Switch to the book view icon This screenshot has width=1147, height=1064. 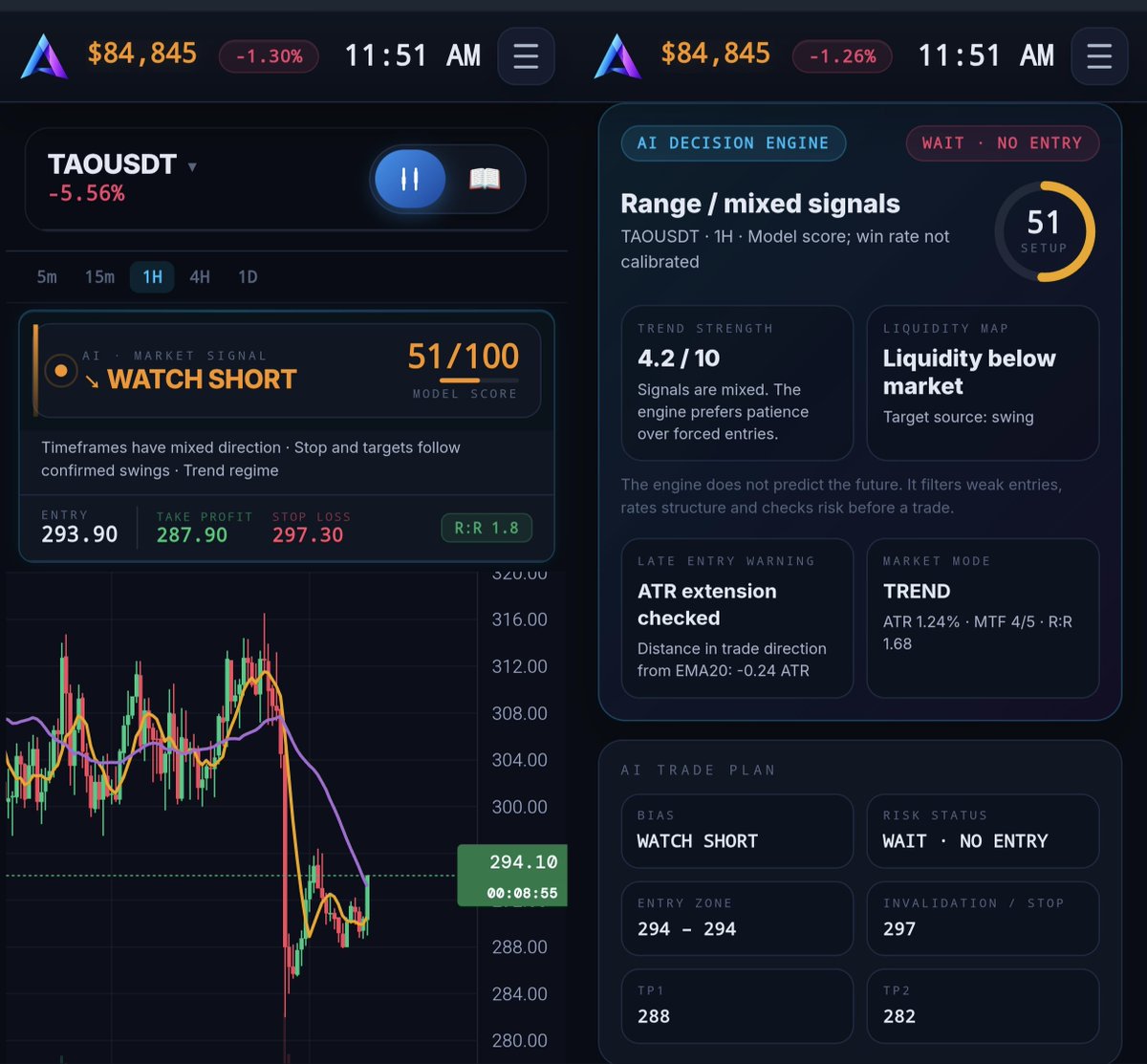485,179
